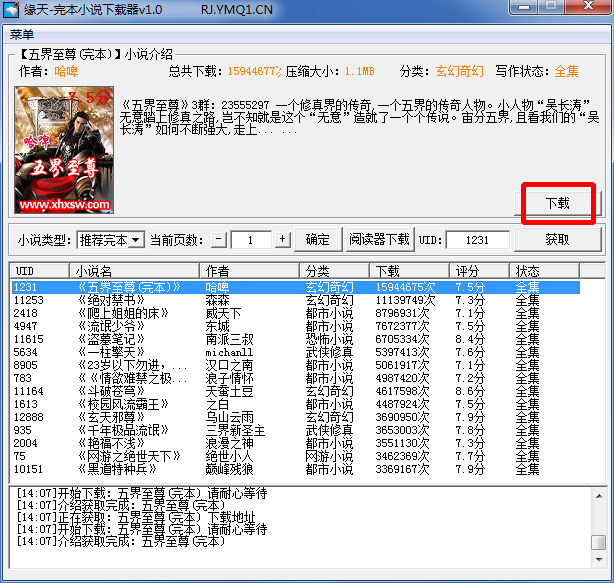Open the 菜单 menu

pyautogui.click(x=22, y=34)
